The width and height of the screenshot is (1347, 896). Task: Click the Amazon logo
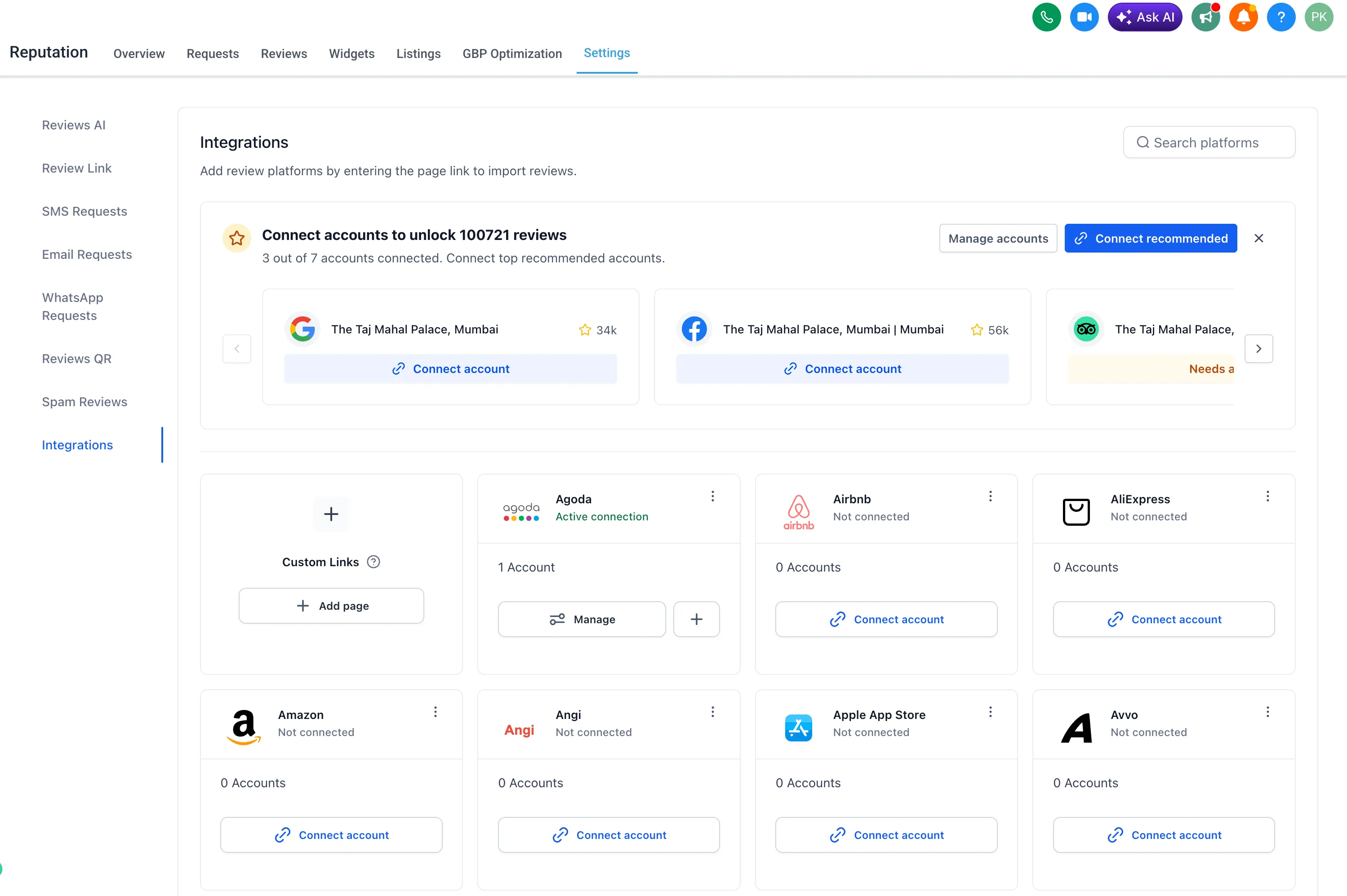click(244, 727)
